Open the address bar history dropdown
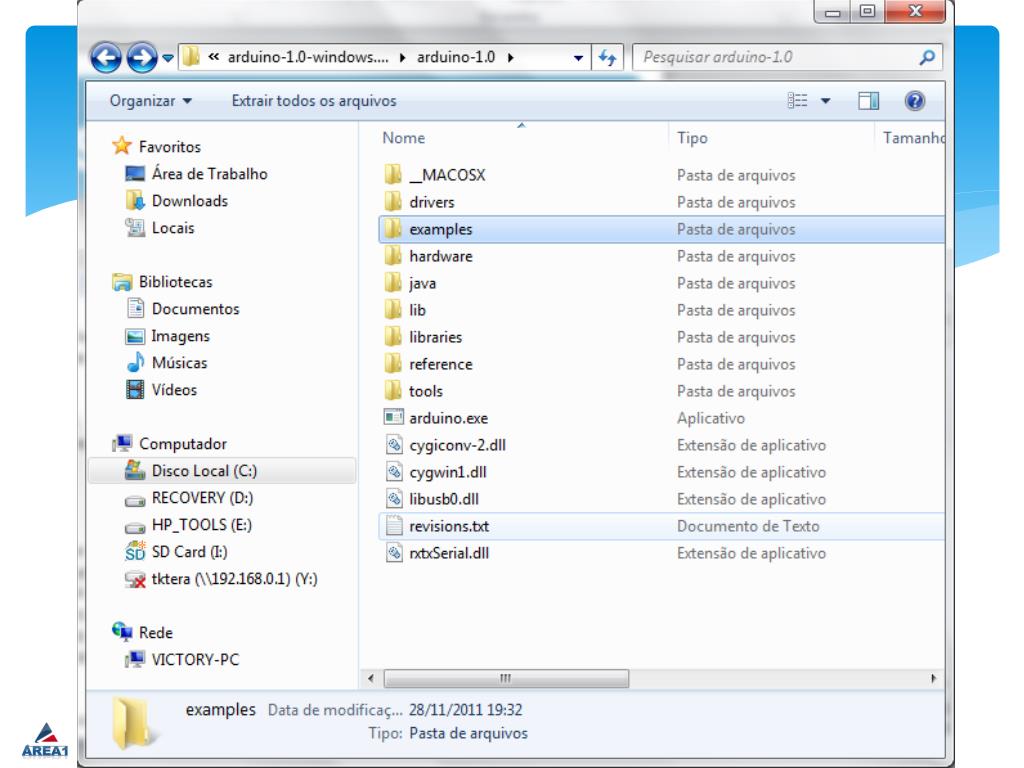This screenshot has height=768, width=1024. (x=578, y=57)
